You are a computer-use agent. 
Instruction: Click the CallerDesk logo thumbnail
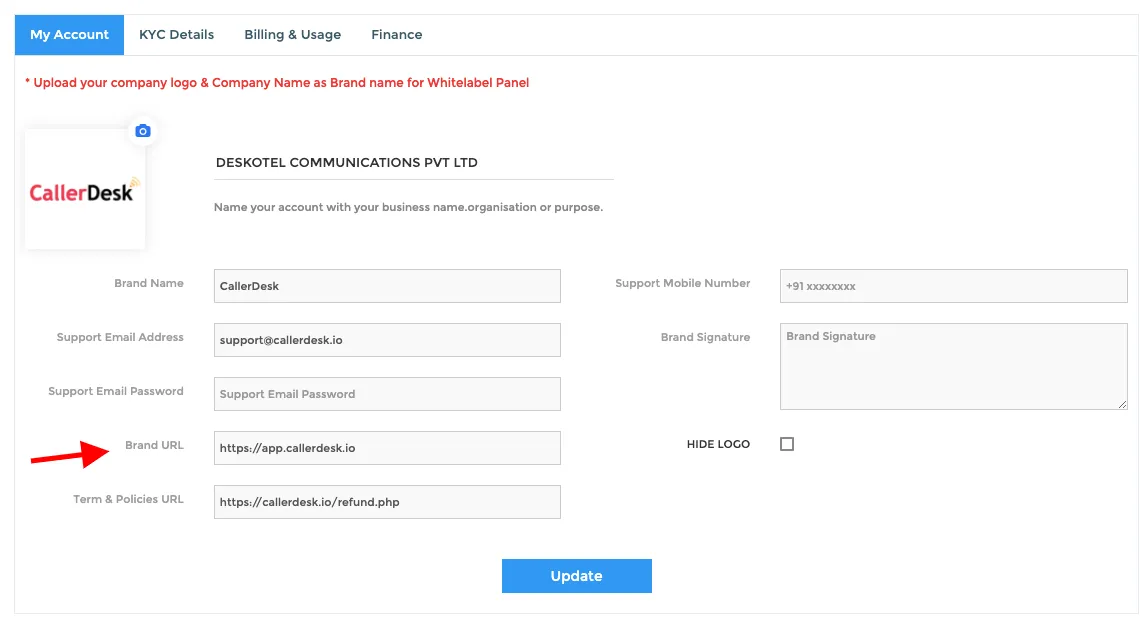[x=84, y=190]
